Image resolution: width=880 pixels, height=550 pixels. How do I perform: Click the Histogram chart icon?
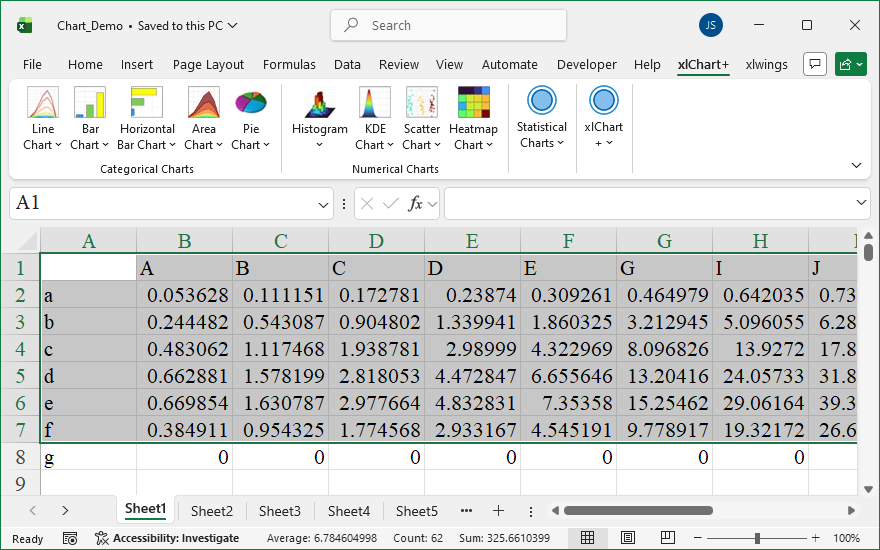pos(319,104)
